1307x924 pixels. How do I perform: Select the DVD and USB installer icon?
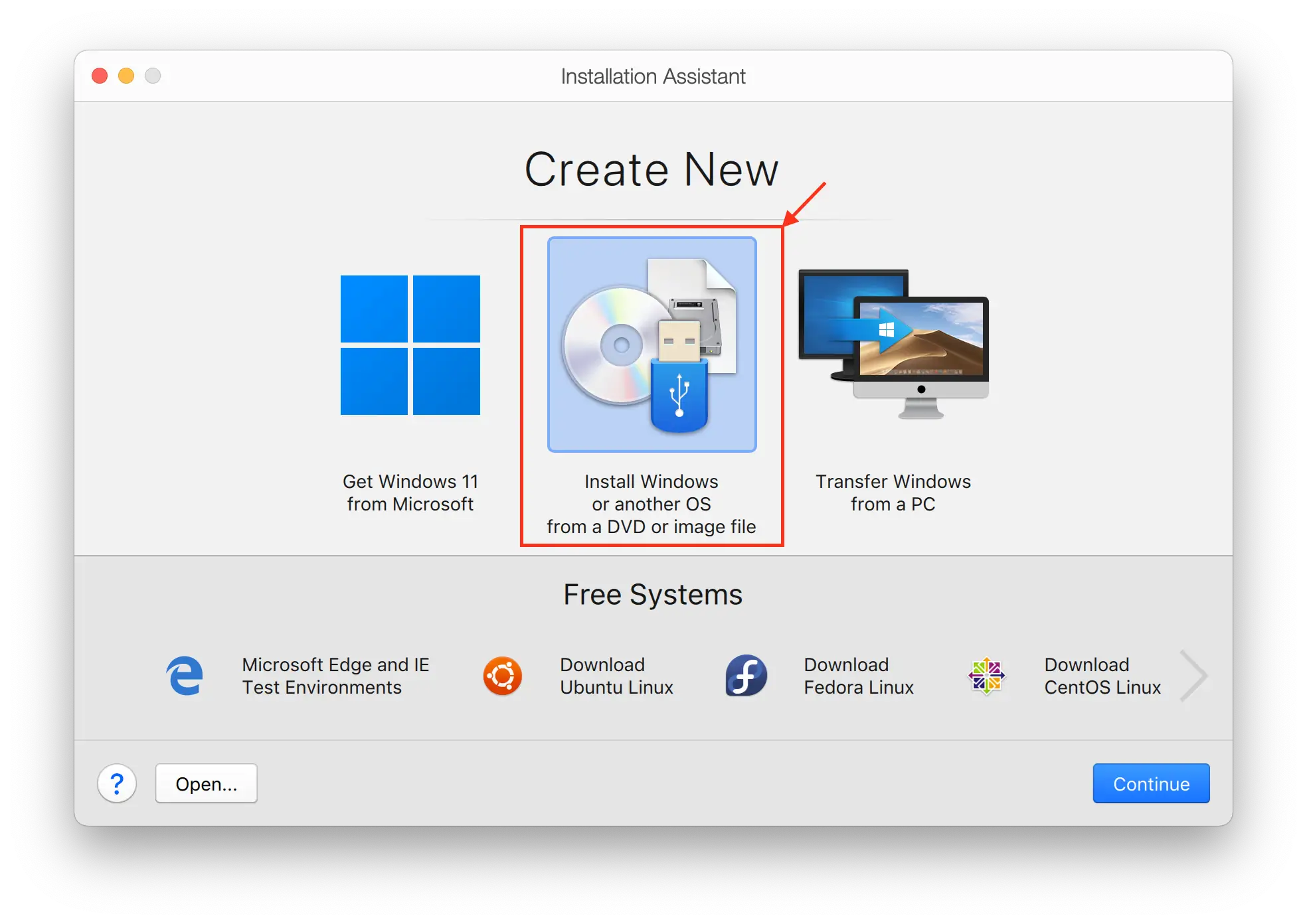point(652,345)
